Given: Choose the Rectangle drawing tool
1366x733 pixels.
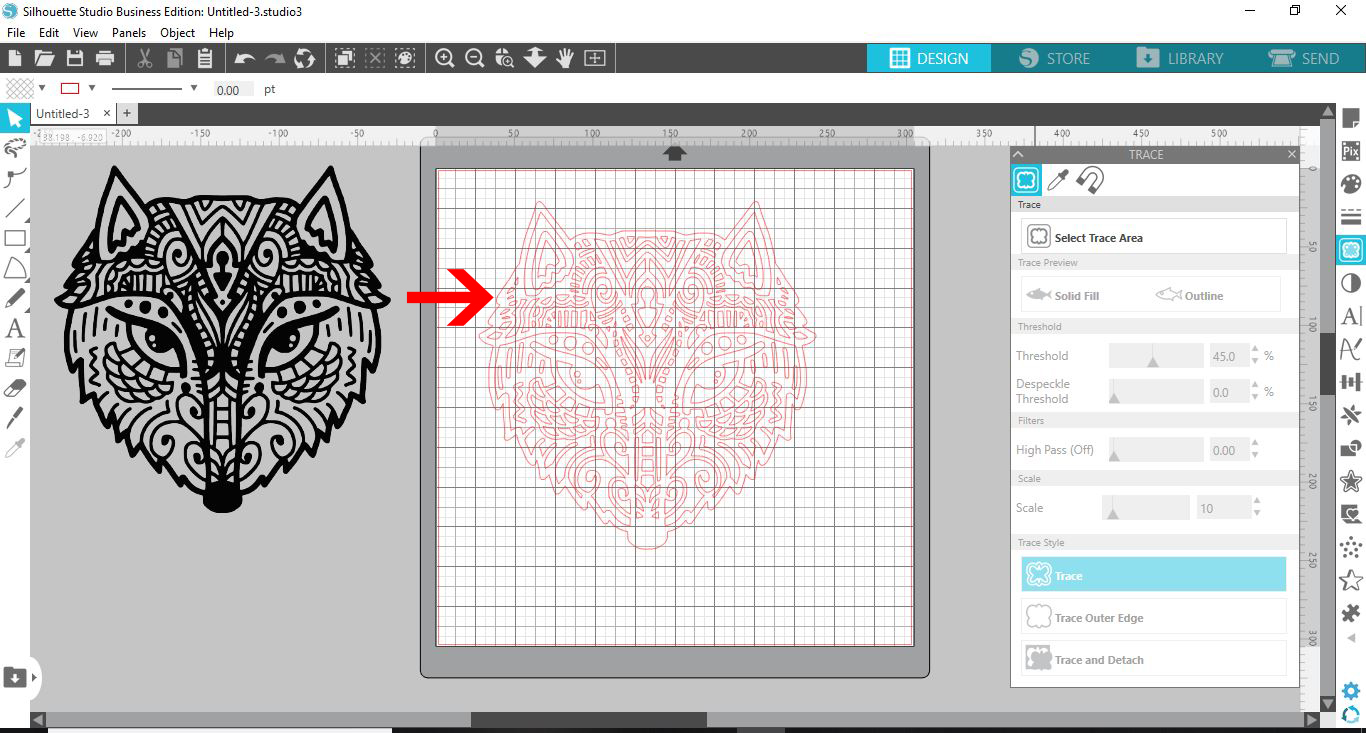Looking at the screenshot, I should 15,238.
